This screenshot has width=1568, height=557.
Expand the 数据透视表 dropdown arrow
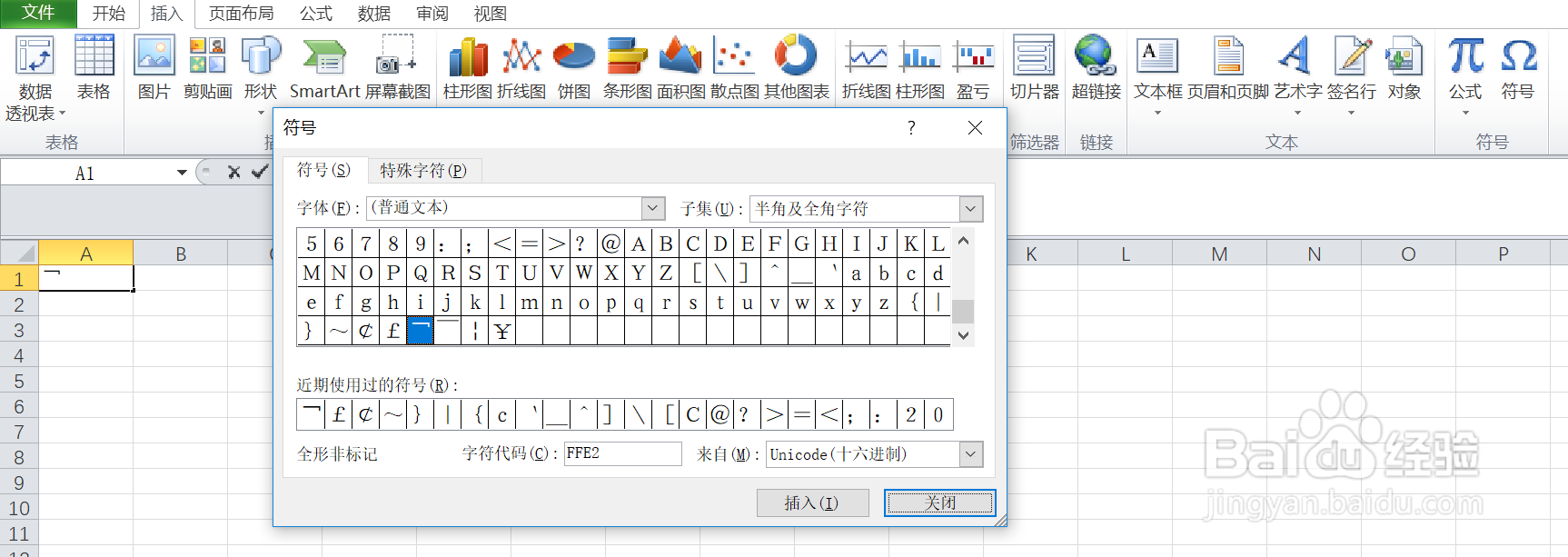62,114
